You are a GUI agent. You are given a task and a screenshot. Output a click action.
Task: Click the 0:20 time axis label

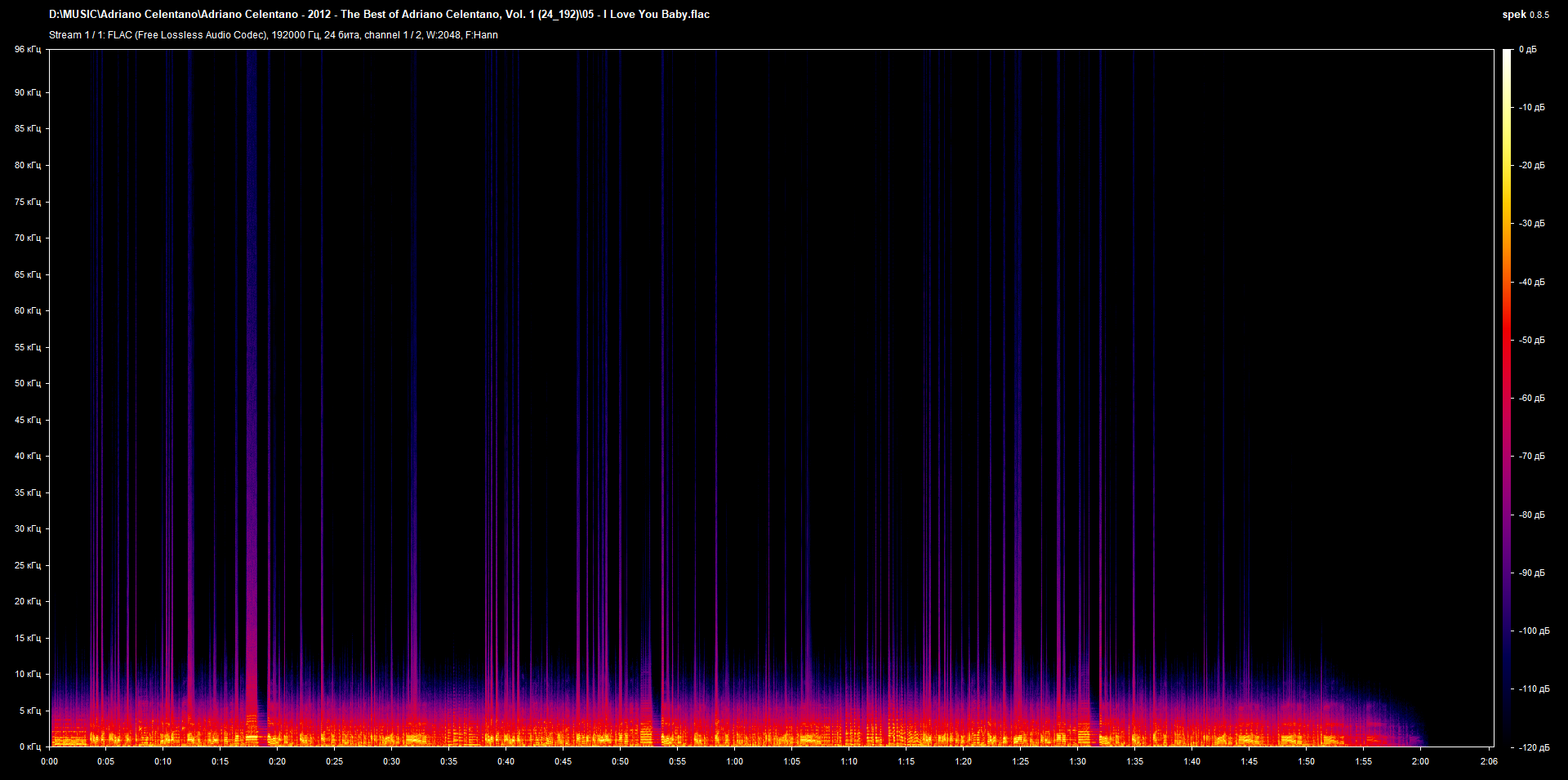(x=278, y=761)
